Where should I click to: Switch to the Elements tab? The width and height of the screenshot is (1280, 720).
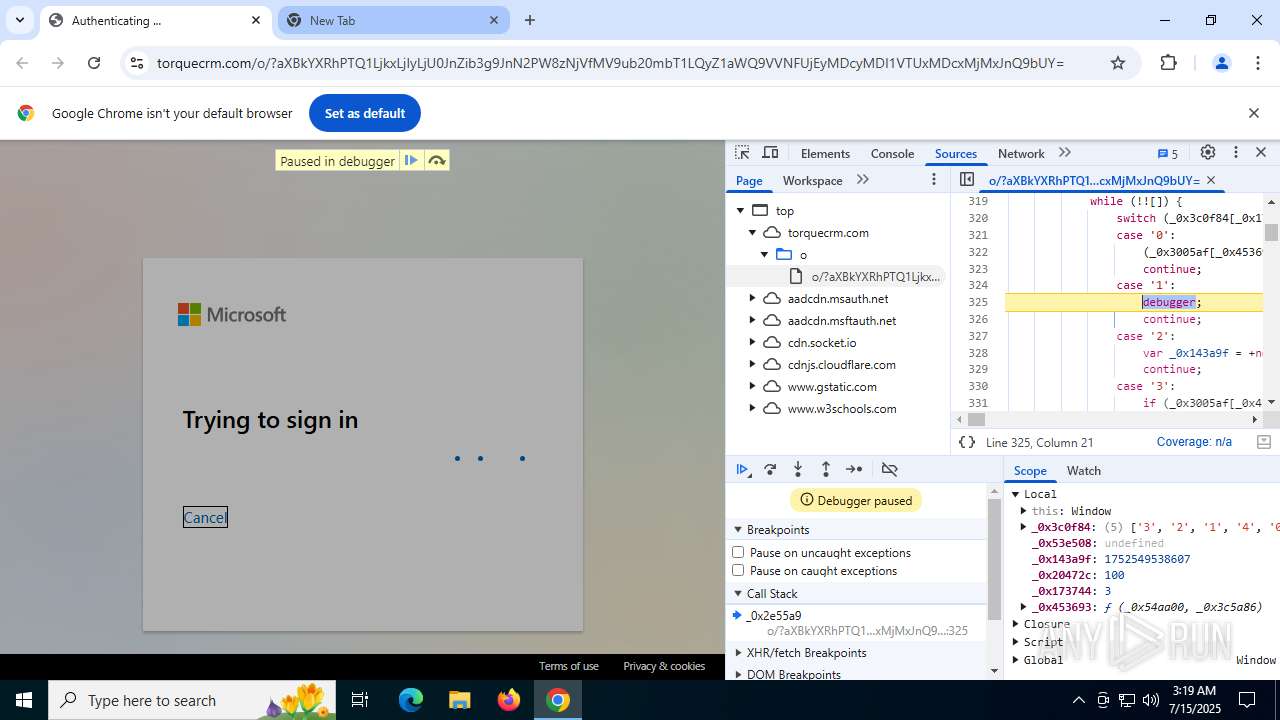click(825, 153)
